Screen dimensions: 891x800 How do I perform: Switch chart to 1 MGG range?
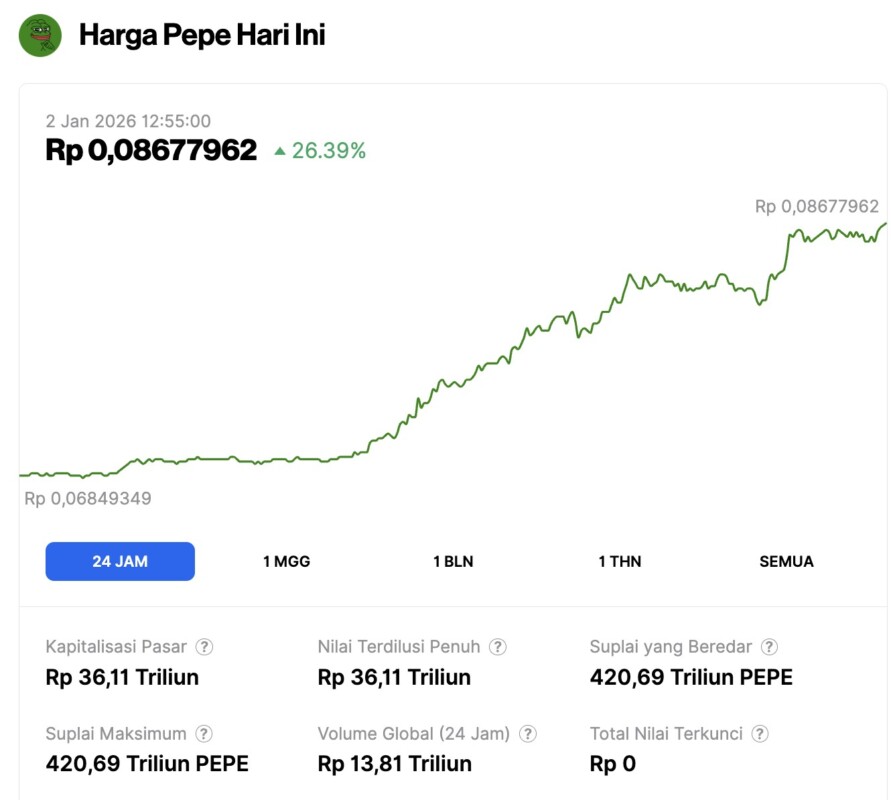tap(286, 561)
